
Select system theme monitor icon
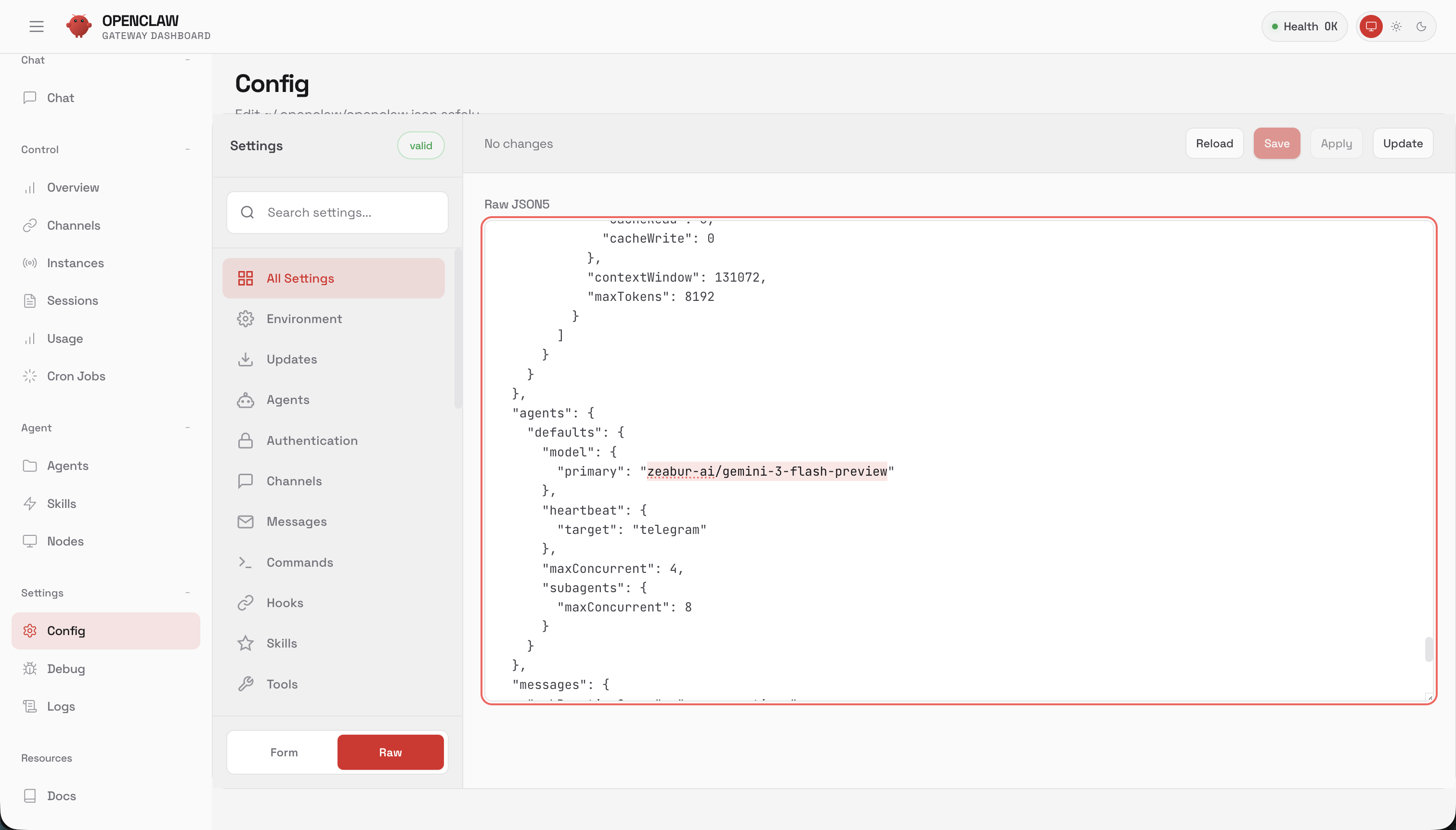1371,26
